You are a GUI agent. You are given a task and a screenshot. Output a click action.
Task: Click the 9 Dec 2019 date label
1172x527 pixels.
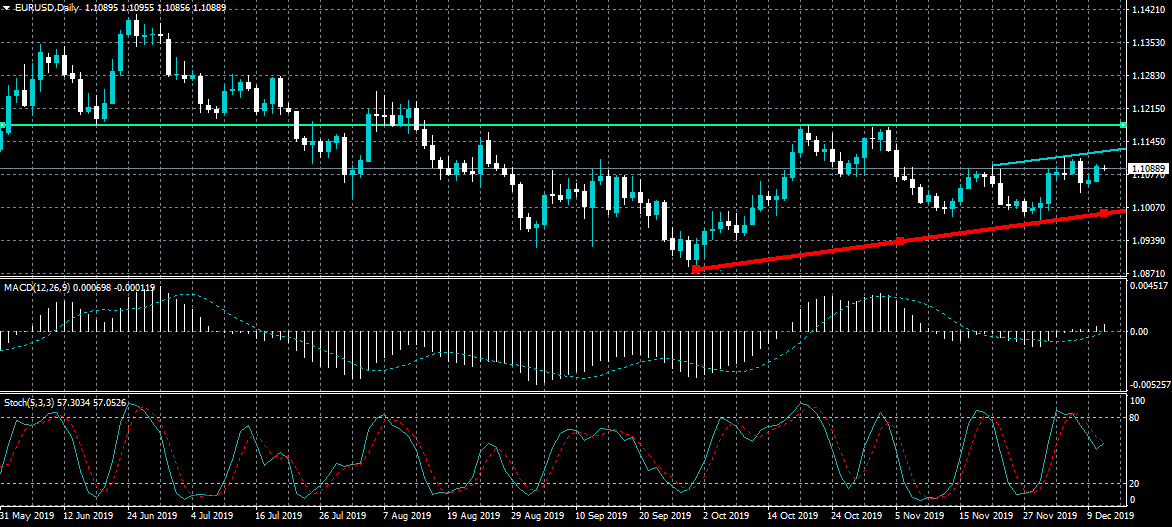[x=1111, y=516]
